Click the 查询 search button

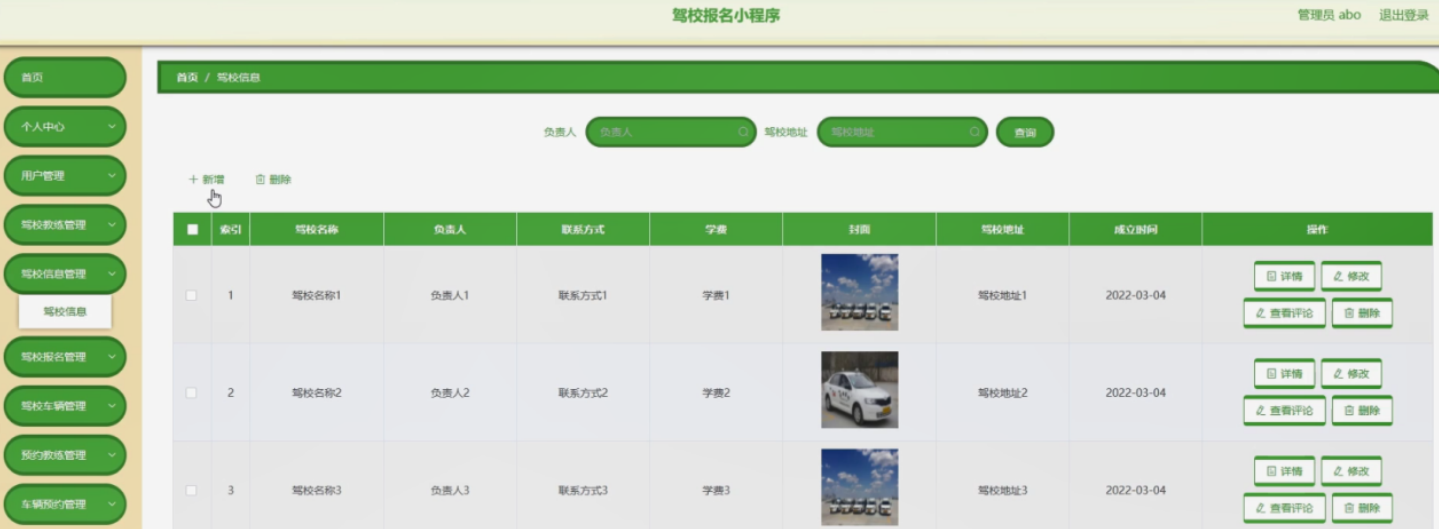pos(1025,132)
